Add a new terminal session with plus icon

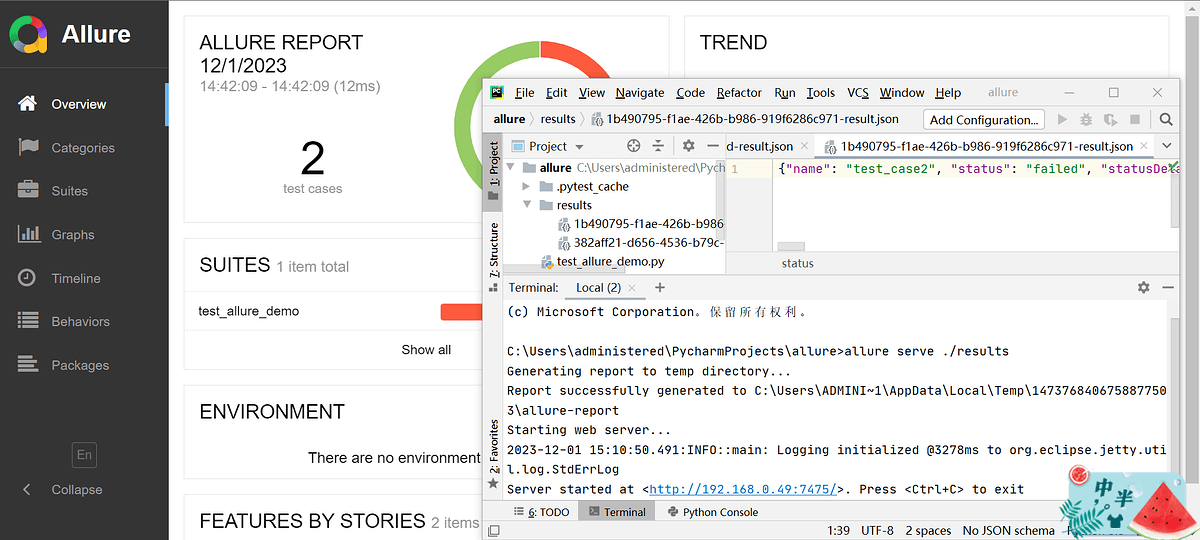click(660, 287)
